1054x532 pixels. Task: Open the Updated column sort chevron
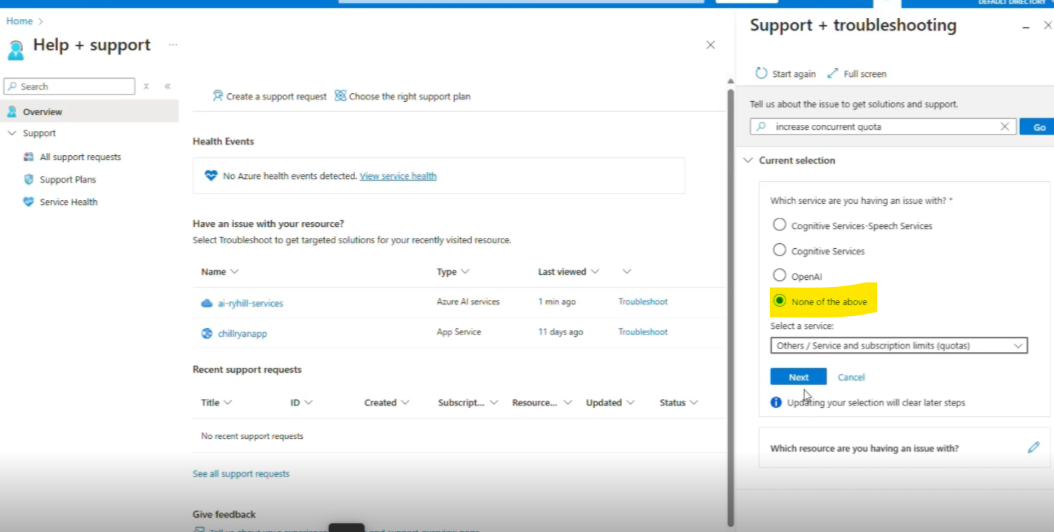click(630, 402)
